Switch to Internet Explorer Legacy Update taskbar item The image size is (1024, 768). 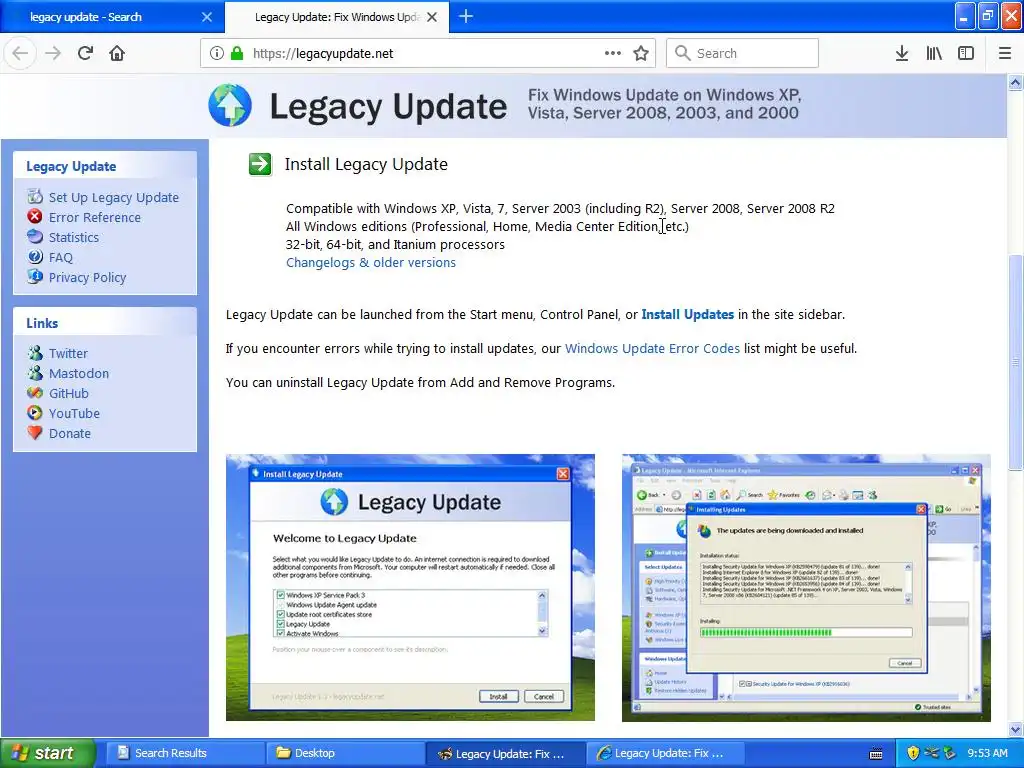coord(664,753)
